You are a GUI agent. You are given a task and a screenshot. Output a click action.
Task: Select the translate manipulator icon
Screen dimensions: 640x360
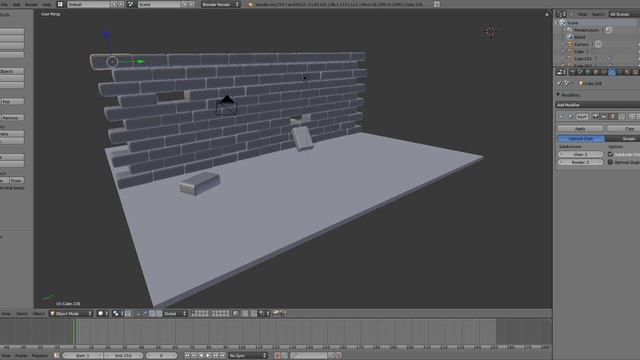(x=145, y=313)
